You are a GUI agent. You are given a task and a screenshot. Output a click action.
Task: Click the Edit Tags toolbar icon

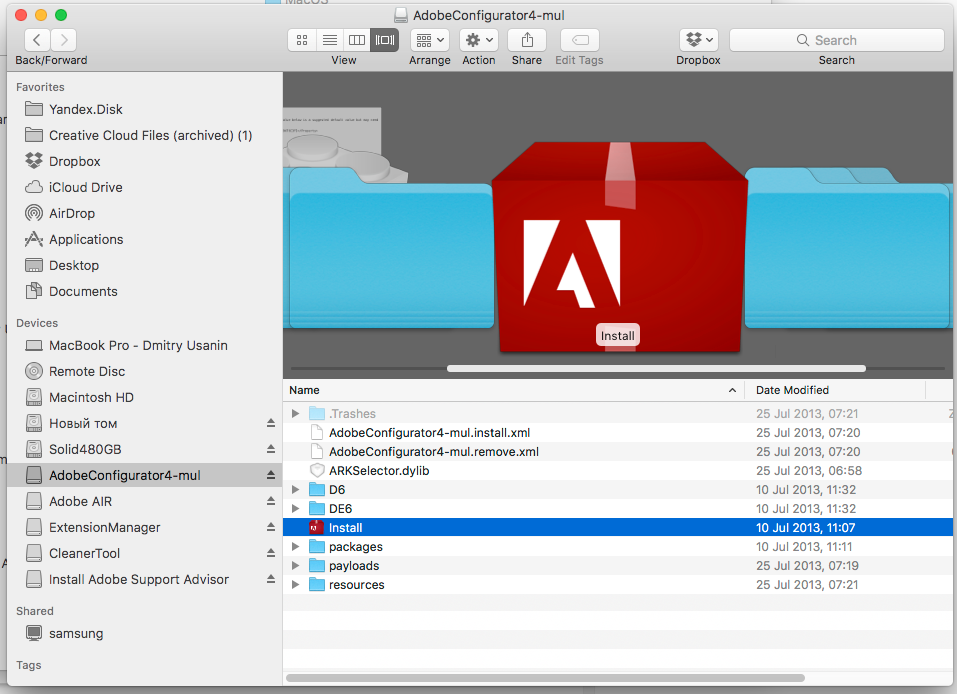coord(579,40)
